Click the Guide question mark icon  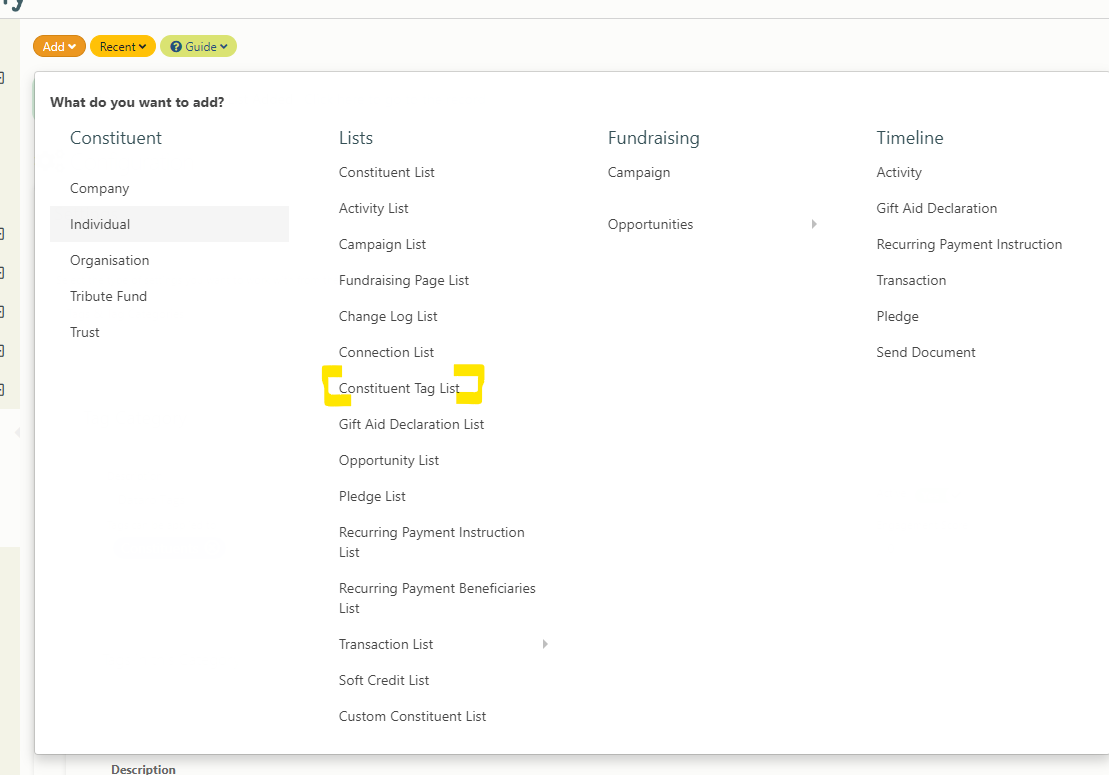click(x=176, y=47)
